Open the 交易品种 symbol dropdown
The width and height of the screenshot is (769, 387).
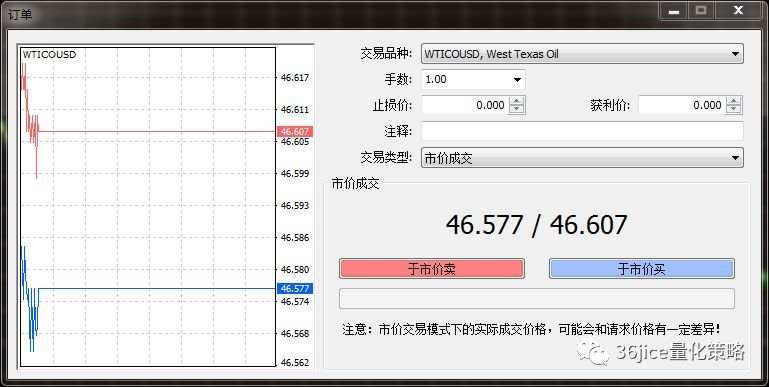pyautogui.click(x=582, y=54)
